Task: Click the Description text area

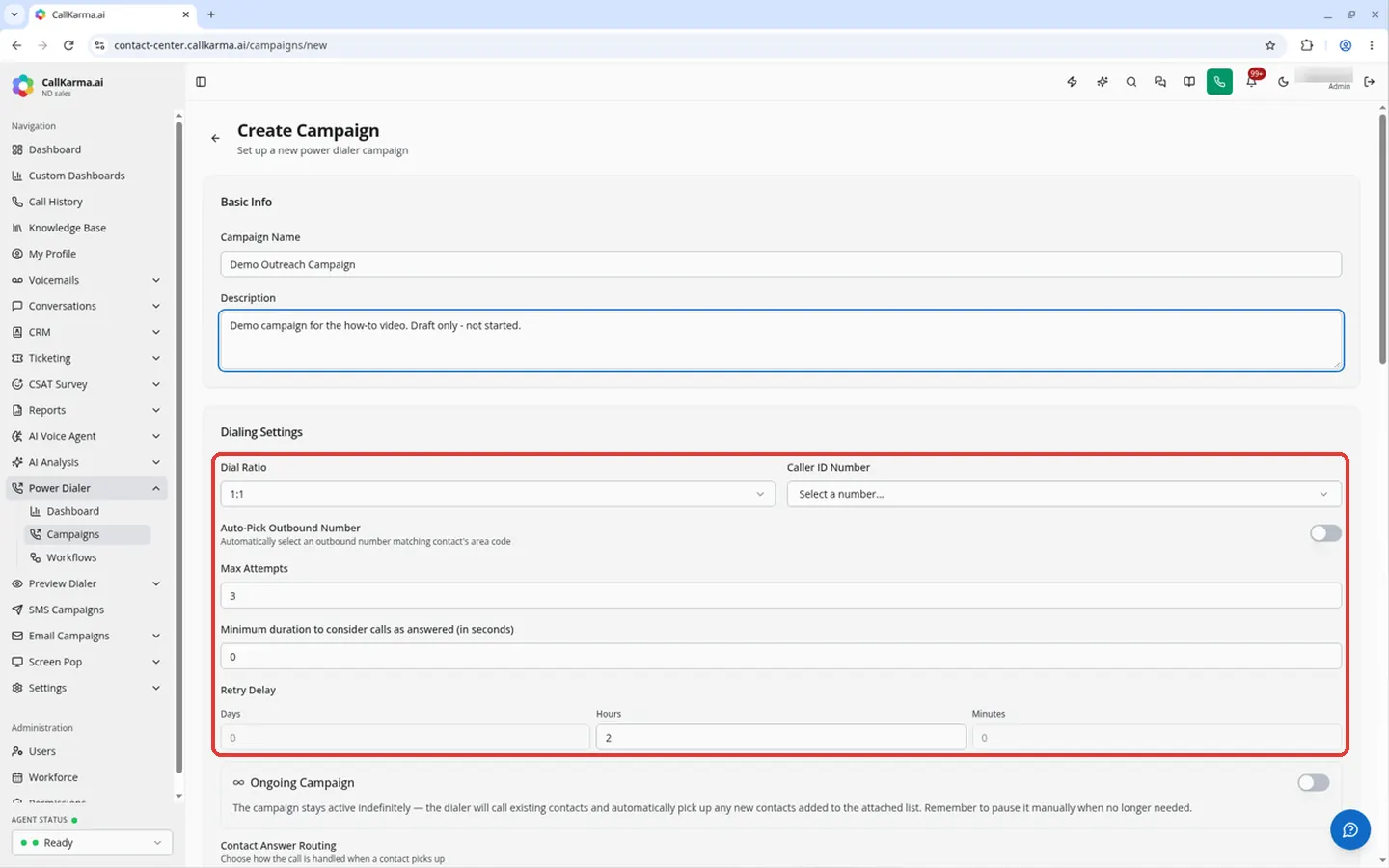Action: coord(780,340)
